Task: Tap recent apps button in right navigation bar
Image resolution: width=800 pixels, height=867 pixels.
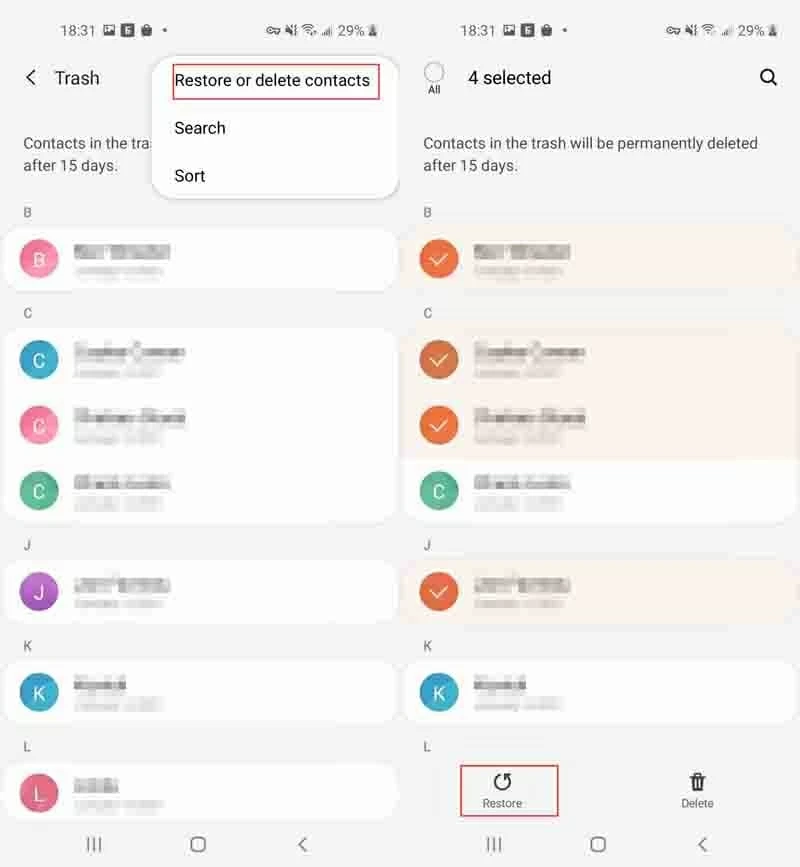Action: (x=494, y=844)
